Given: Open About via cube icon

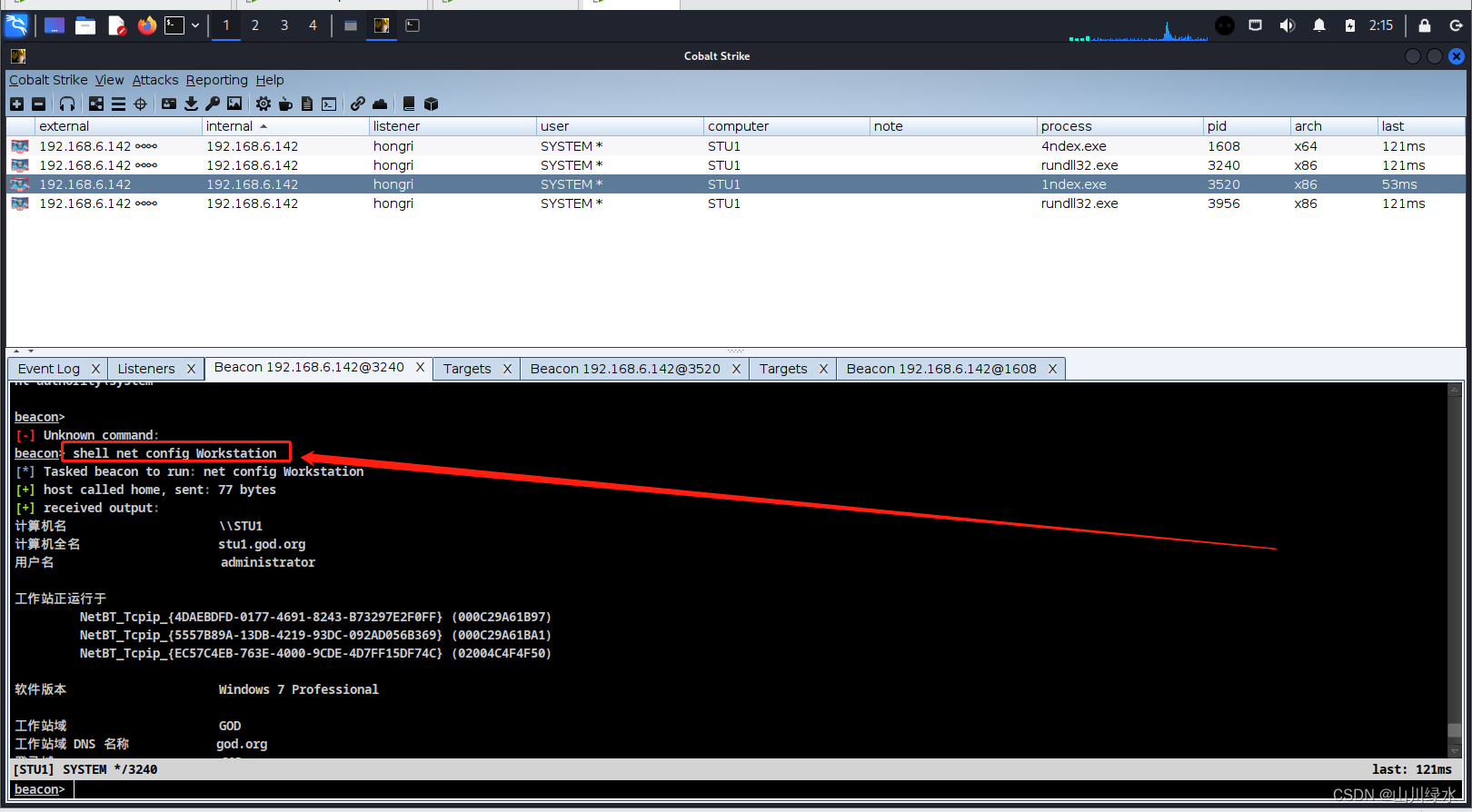Looking at the screenshot, I should tap(431, 104).
